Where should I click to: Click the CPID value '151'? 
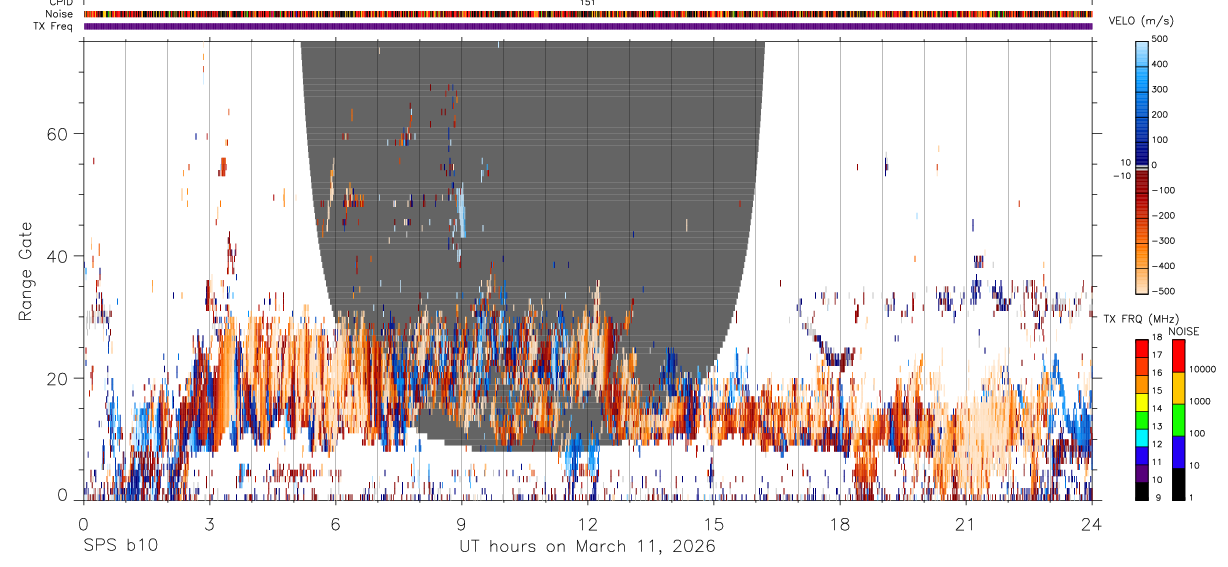tap(587, 3)
